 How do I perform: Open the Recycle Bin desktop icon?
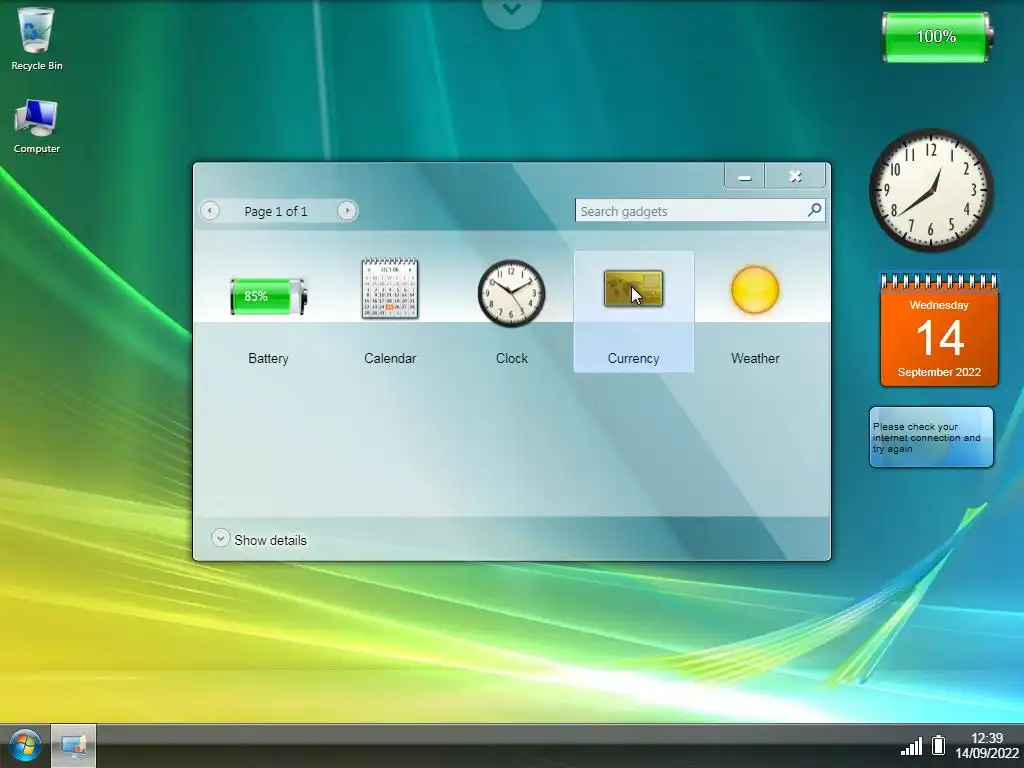(x=37, y=39)
